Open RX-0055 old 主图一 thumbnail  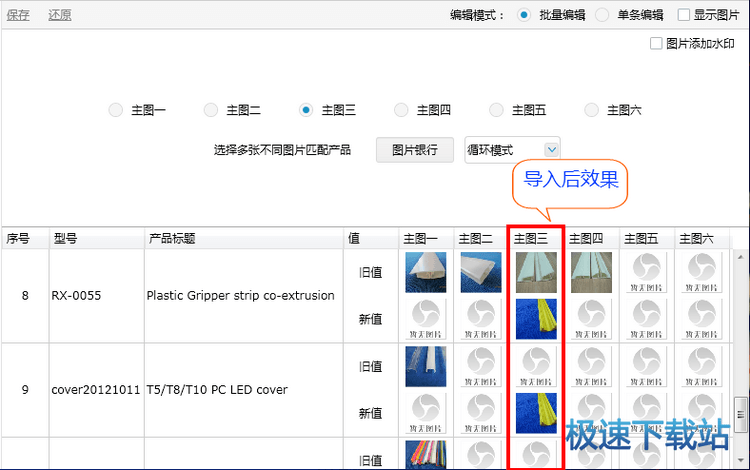(426, 273)
